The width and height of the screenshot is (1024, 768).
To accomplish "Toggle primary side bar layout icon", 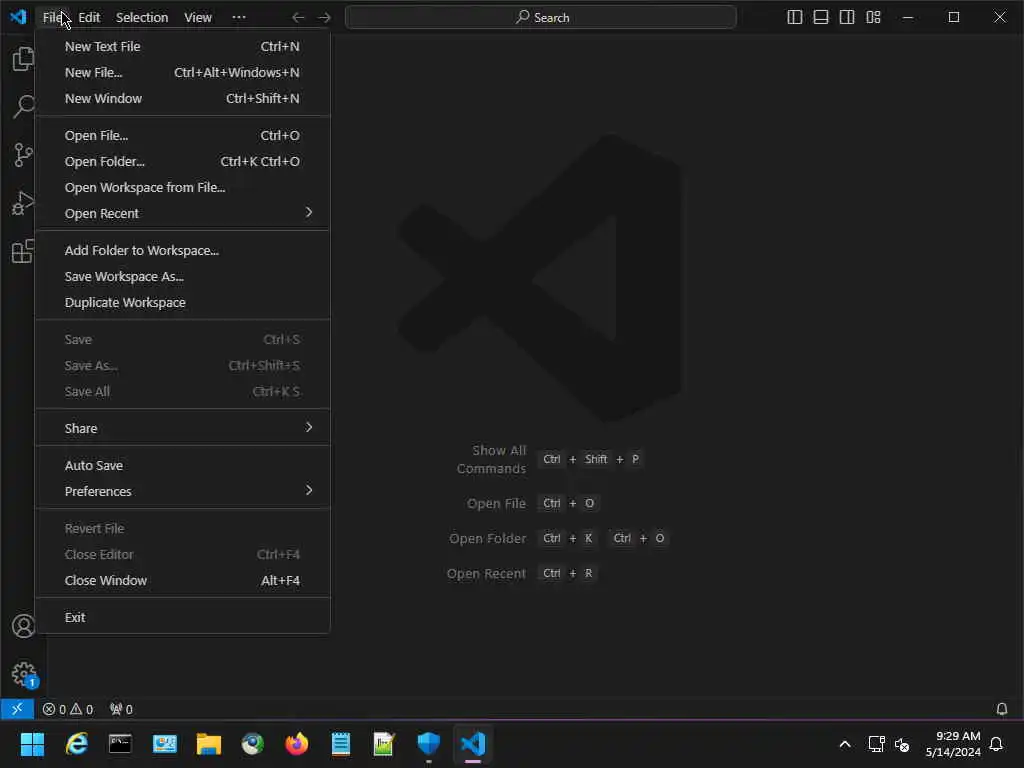I will pyautogui.click(x=795, y=18).
